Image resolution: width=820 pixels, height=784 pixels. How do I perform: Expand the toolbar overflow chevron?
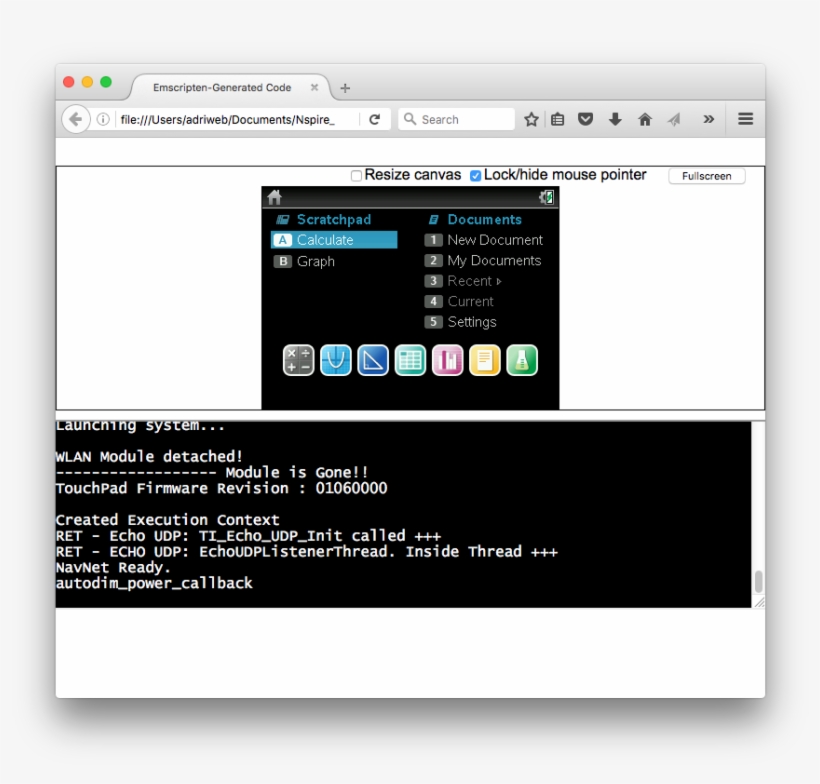point(709,119)
